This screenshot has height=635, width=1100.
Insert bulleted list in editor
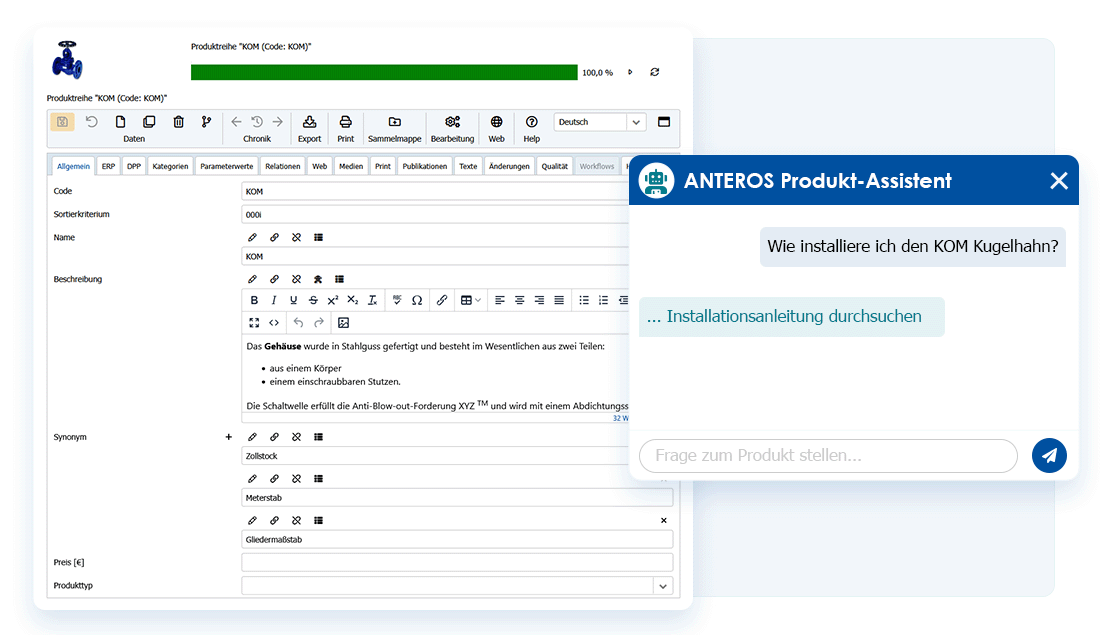tap(584, 300)
